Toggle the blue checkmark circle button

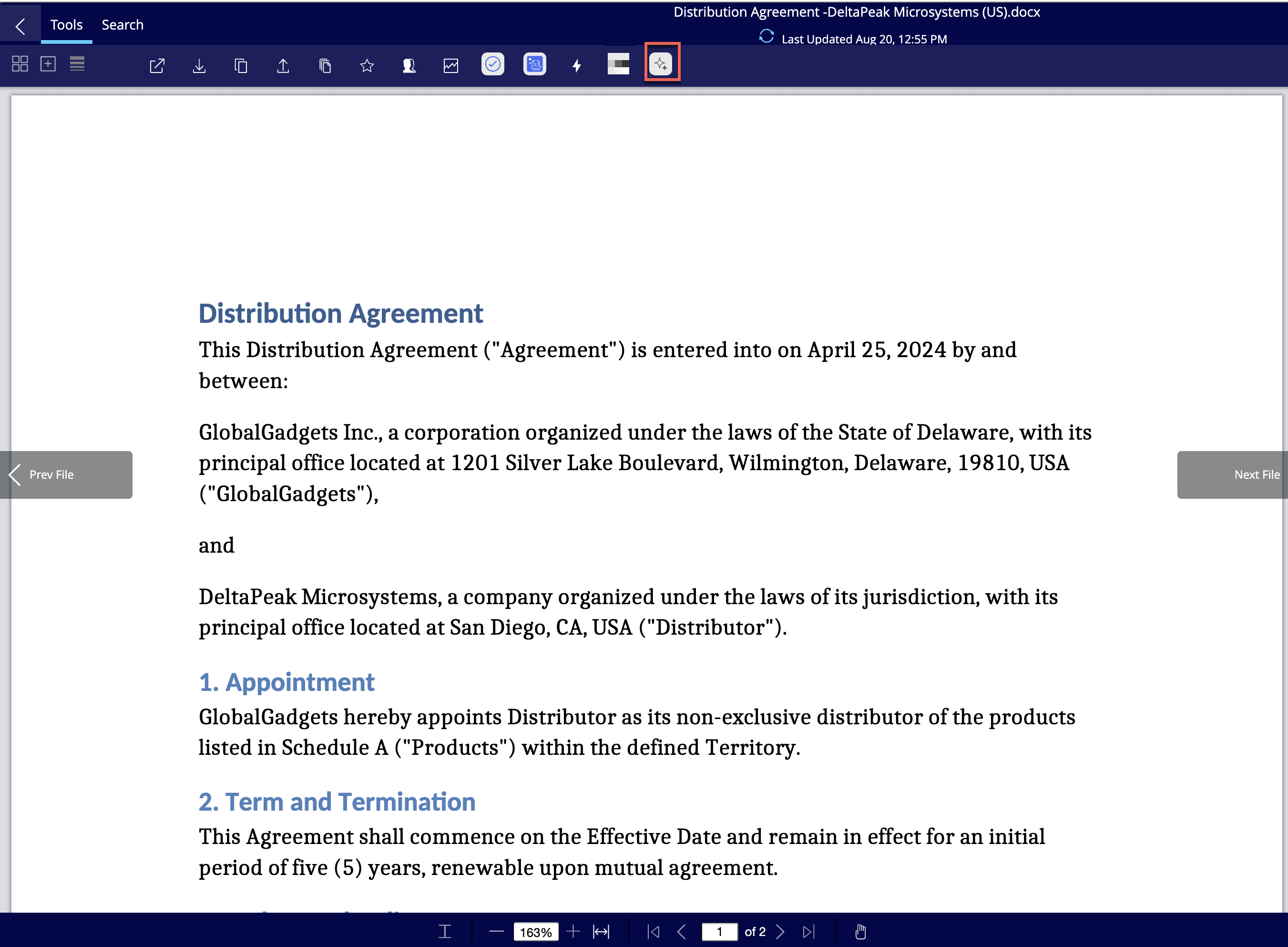(x=493, y=64)
